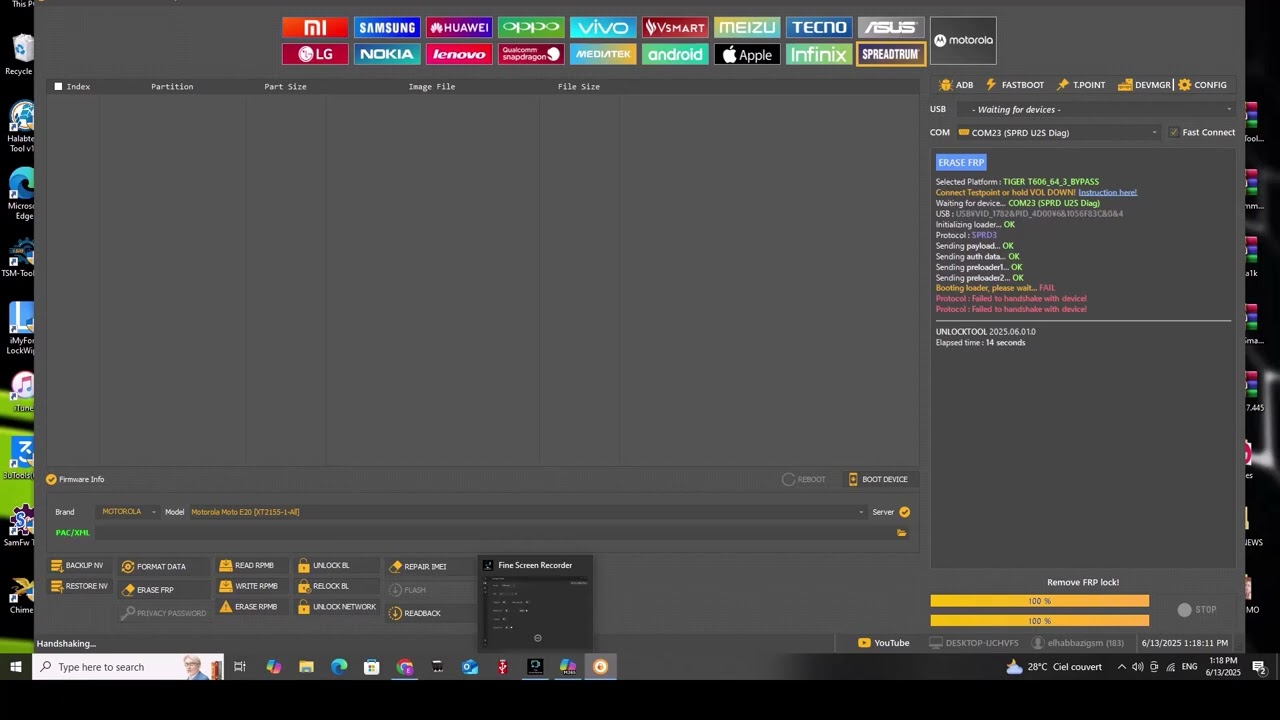Switch to the ADB tab
The width and height of the screenshot is (1280, 720).
(x=956, y=85)
